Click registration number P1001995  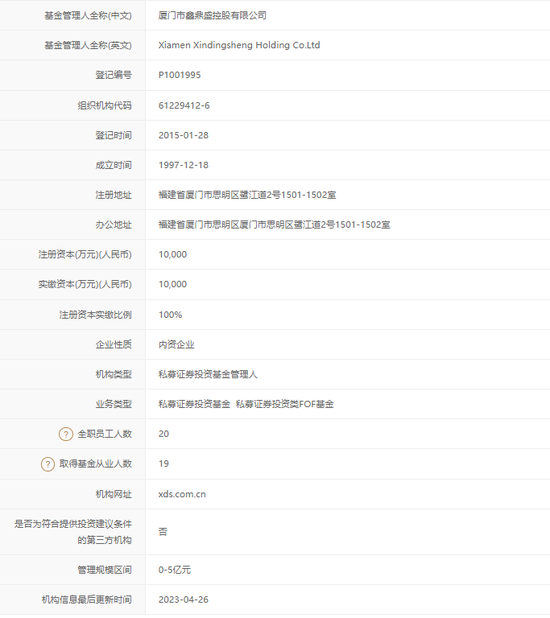point(179,75)
